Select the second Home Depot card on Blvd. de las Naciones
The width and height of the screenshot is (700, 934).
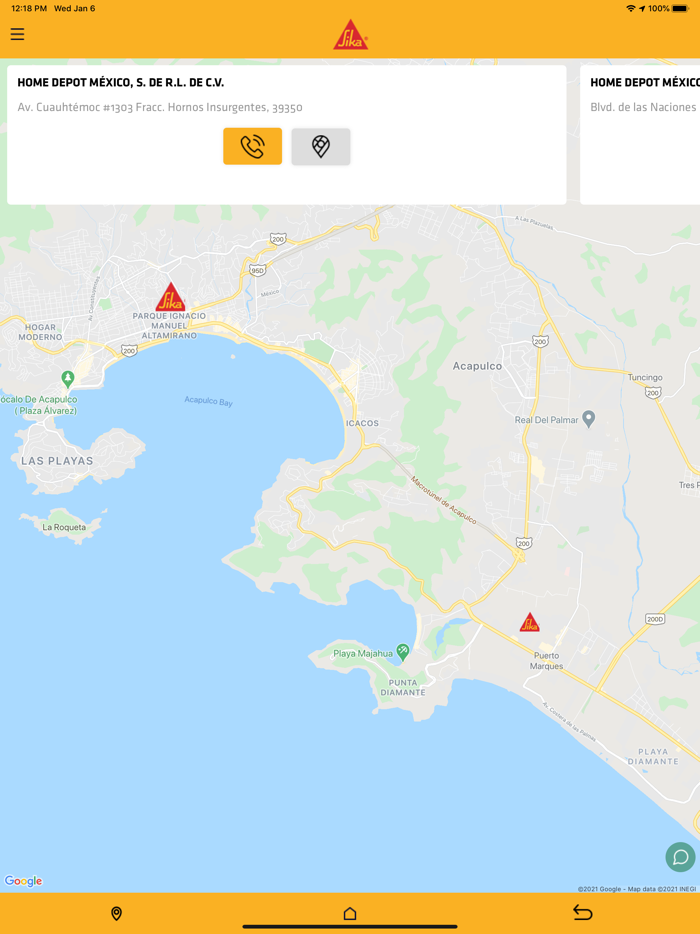click(x=640, y=135)
